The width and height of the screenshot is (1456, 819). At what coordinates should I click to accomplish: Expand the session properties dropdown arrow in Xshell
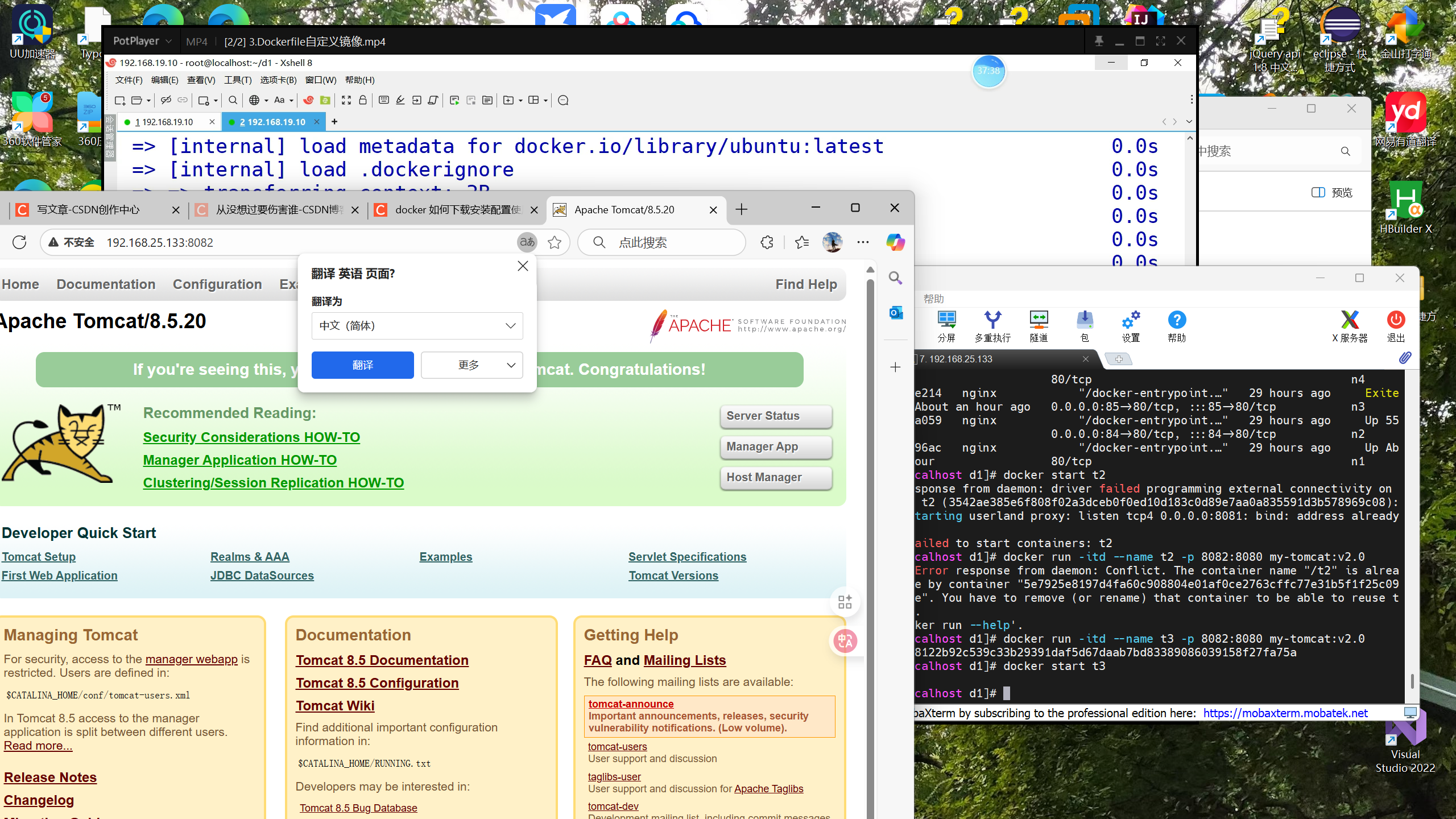[x=216, y=101]
